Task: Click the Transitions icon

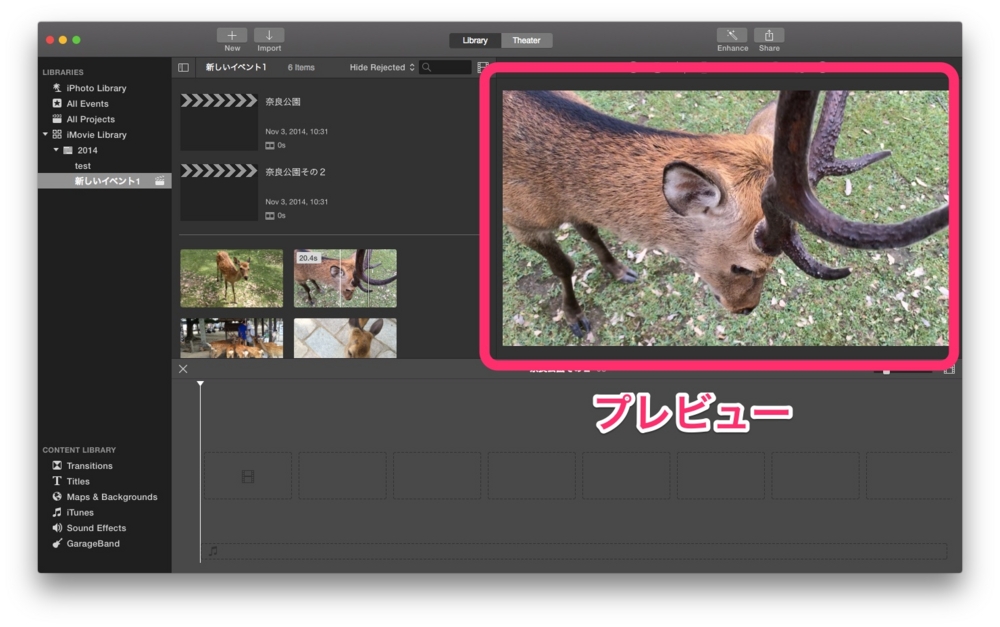Action: tap(57, 466)
